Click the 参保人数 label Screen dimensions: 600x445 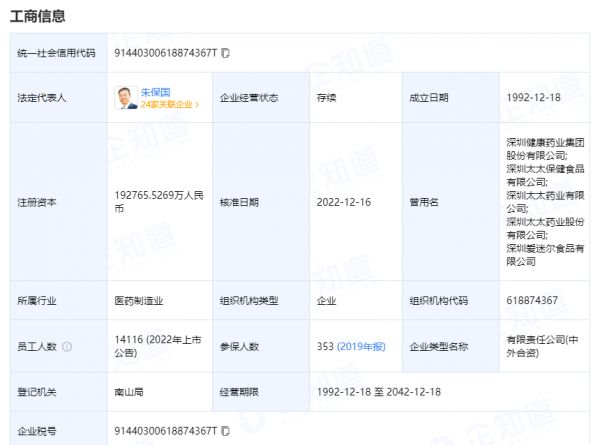(x=239, y=347)
